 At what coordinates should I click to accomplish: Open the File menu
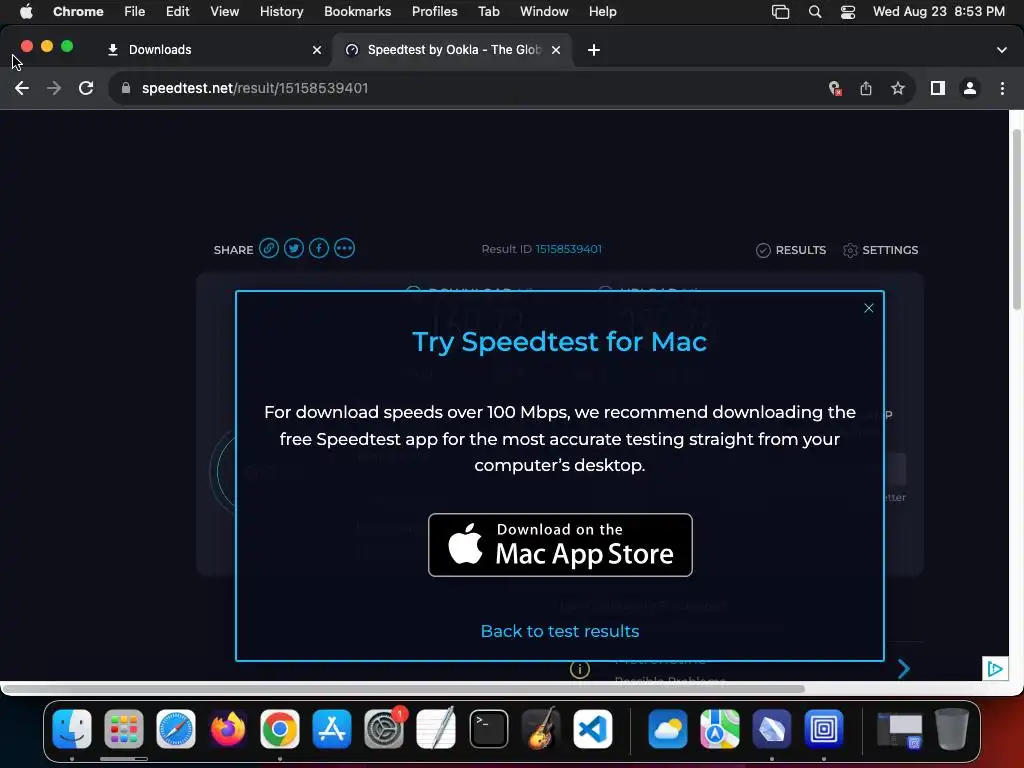tap(135, 12)
